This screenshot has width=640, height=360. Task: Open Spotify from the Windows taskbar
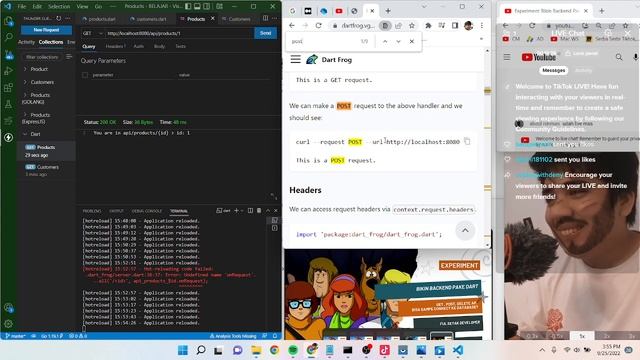click(293, 350)
